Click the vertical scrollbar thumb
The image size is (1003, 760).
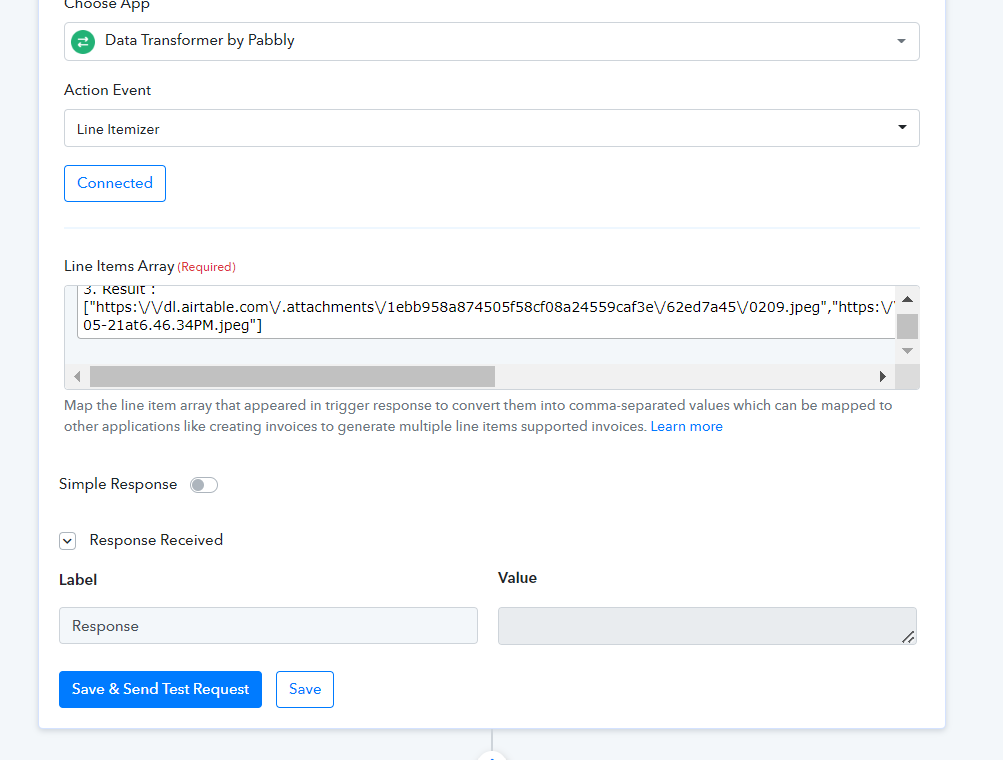tap(907, 326)
